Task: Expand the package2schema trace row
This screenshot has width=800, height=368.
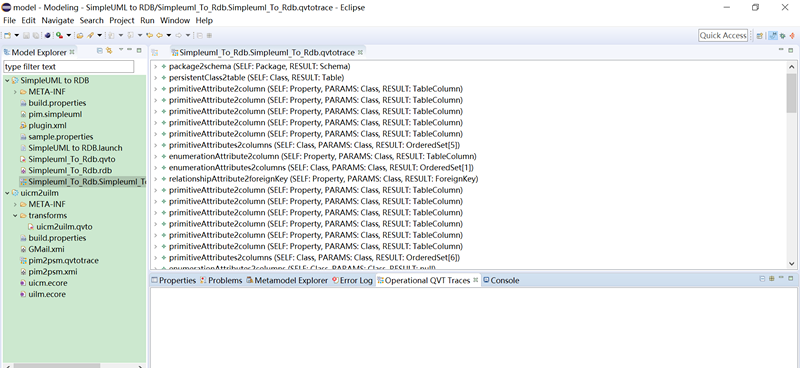Action: click(x=155, y=66)
